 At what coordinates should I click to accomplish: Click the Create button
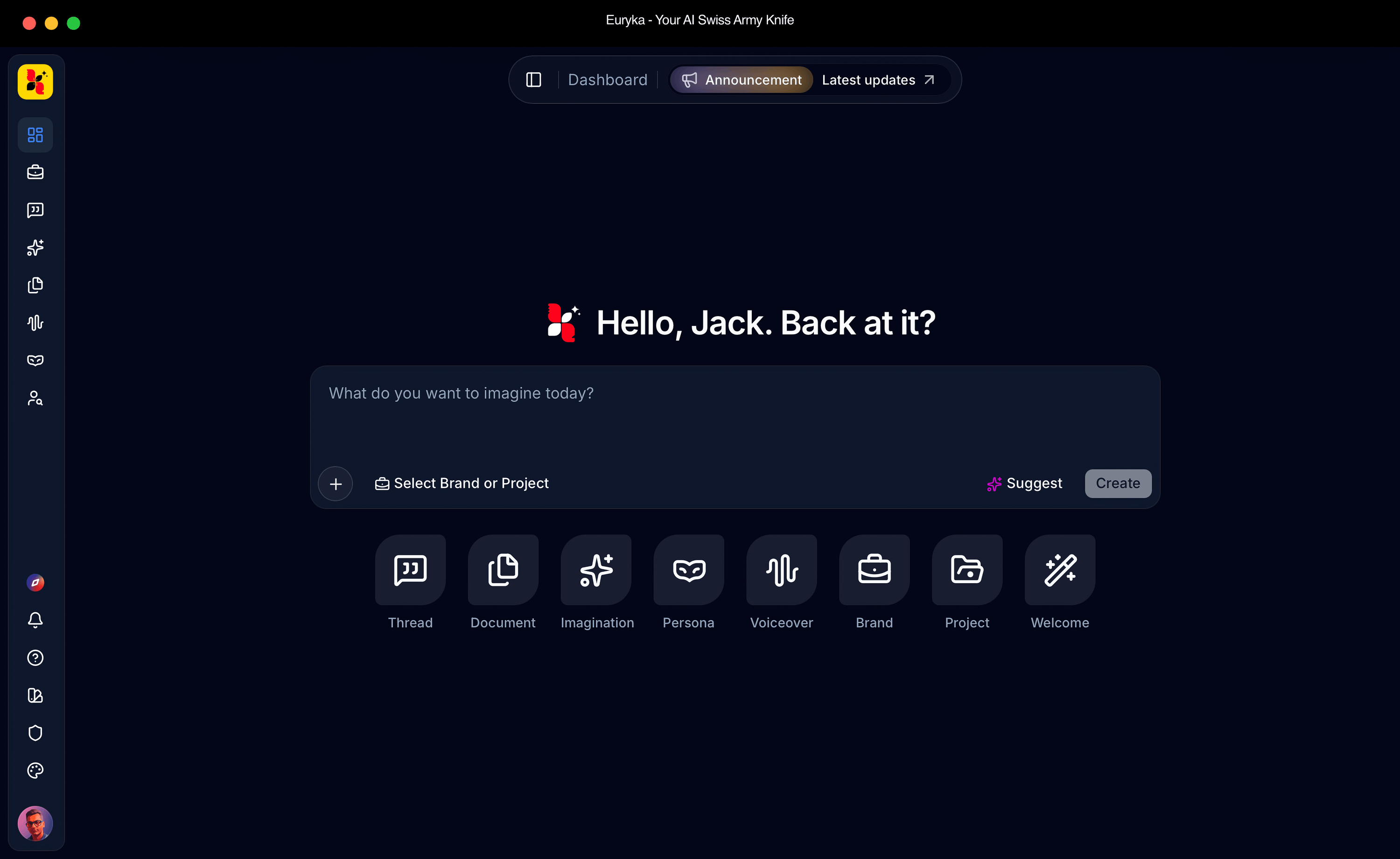click(1118, 483)
